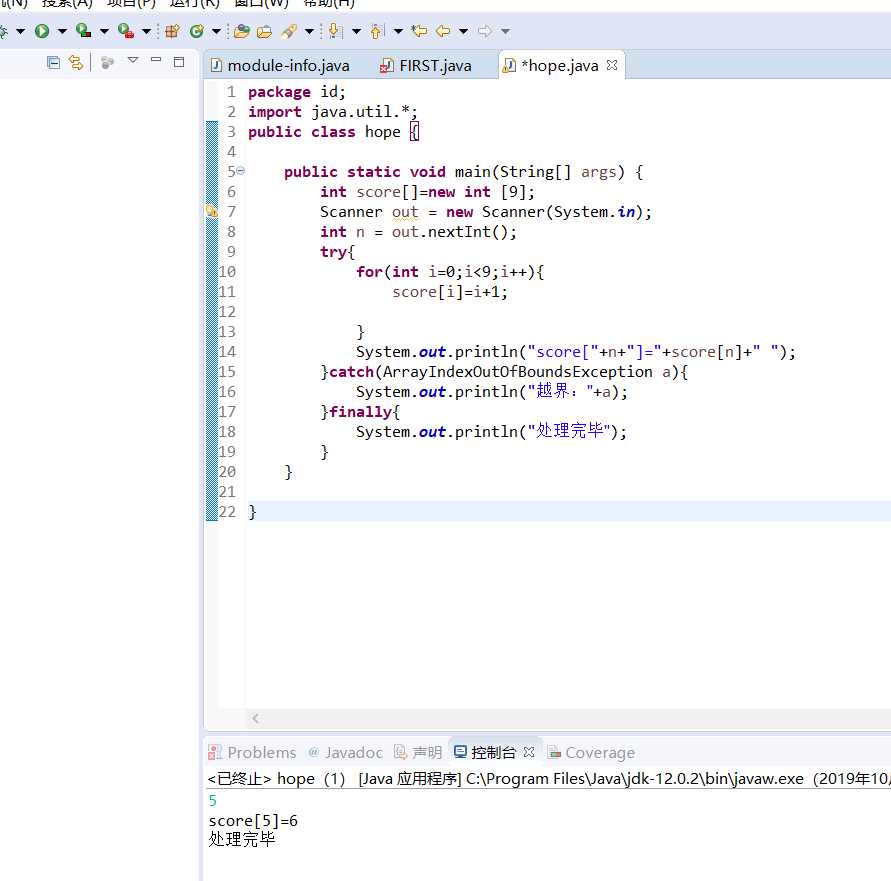This screenshot has height=881, width=891.
Task: Expand the Previous Annotation dropdown arrow
Action: pyautogui.click(x=398, y=31)
